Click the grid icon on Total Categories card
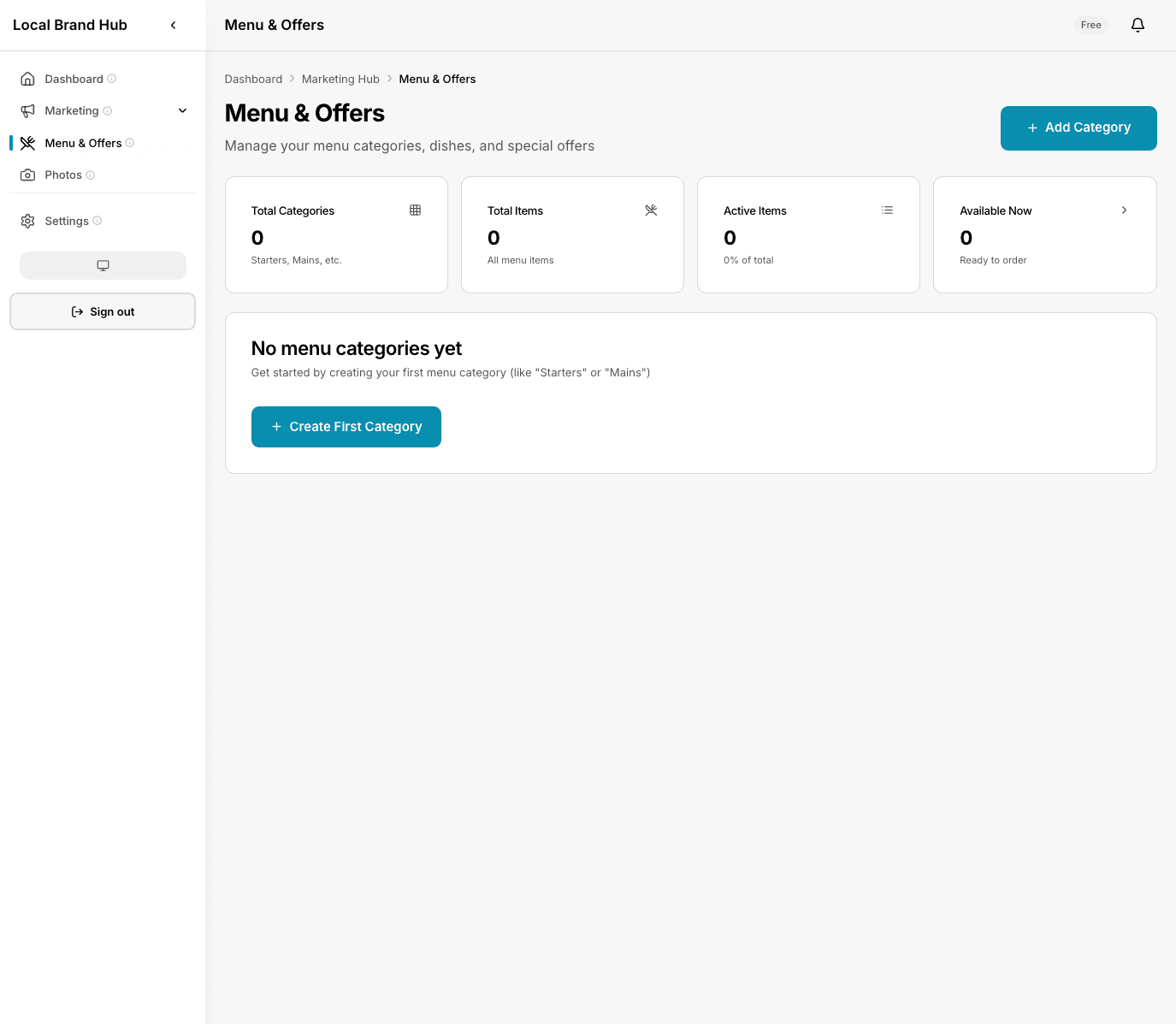Image resolution: width=1176 pixels, height=1024 pixels. [x=416, y=210]
